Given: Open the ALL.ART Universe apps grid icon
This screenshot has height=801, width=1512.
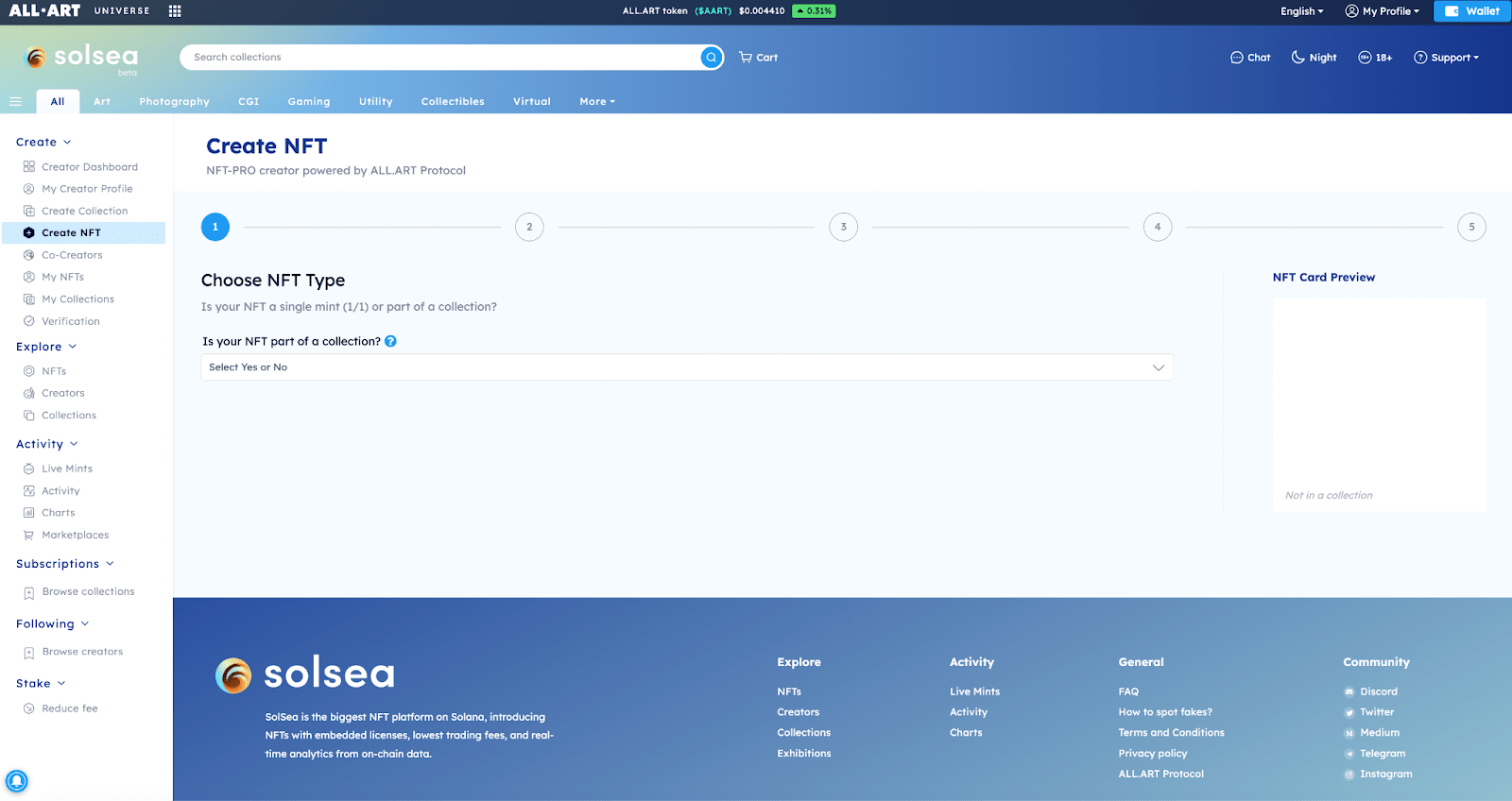Looking at the screenshot, I should pos(175,11).
